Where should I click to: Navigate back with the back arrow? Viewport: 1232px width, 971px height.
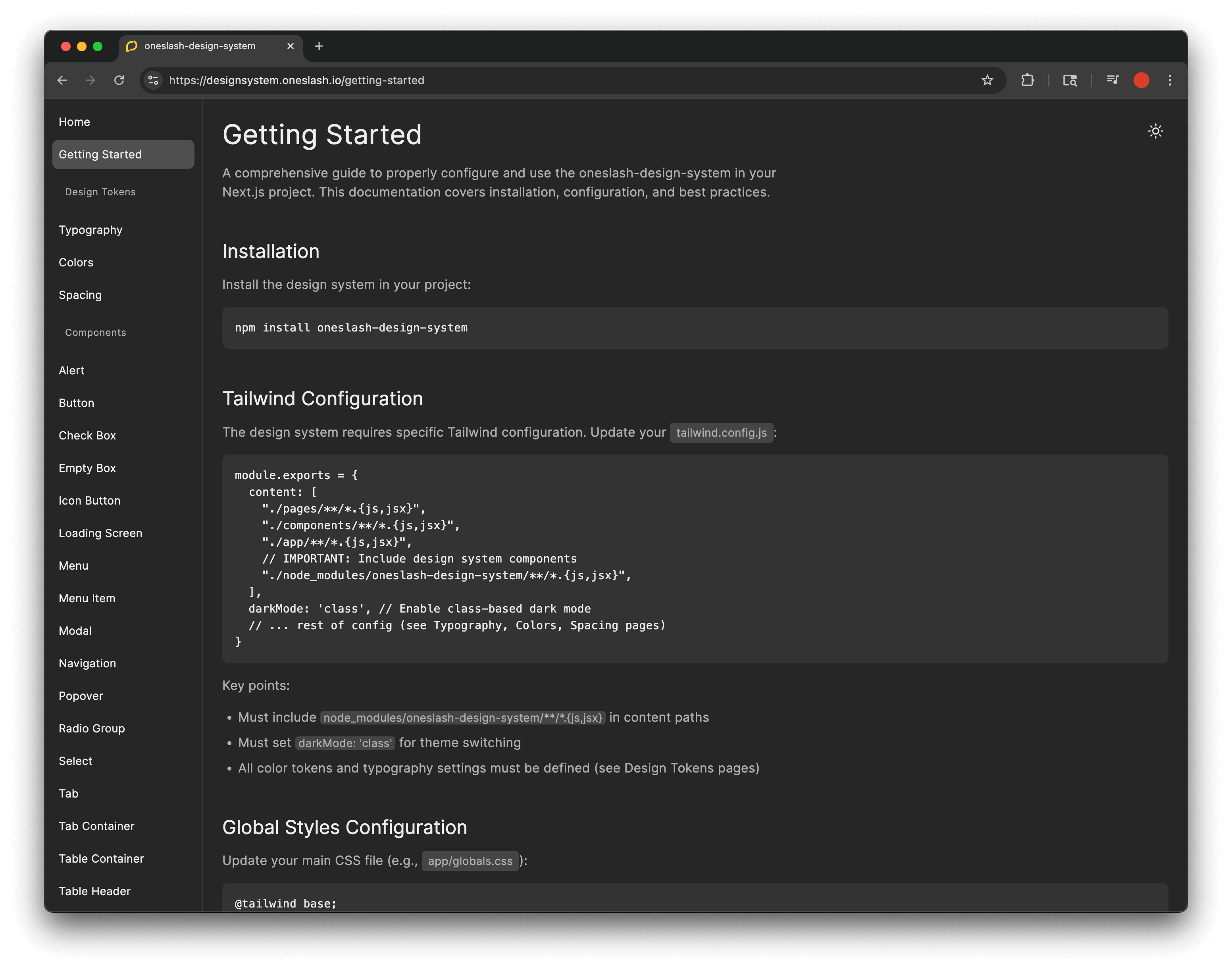(x=62, y=80)
